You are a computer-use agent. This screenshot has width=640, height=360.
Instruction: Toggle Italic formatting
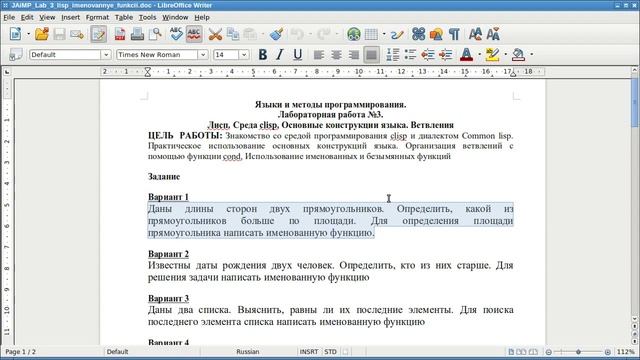(280, 54)
